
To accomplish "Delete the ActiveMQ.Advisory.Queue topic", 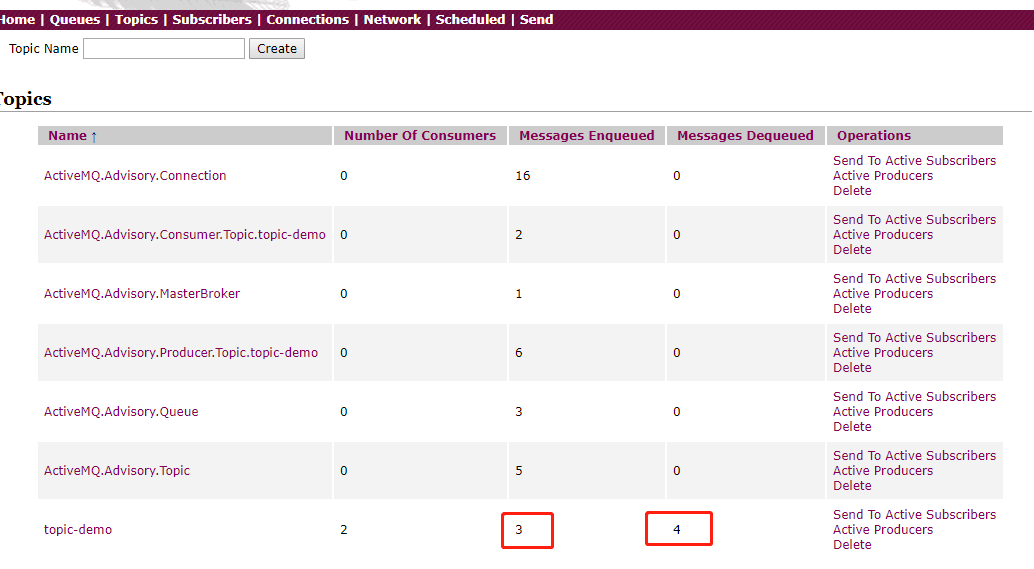I will [x=852, y=427].
